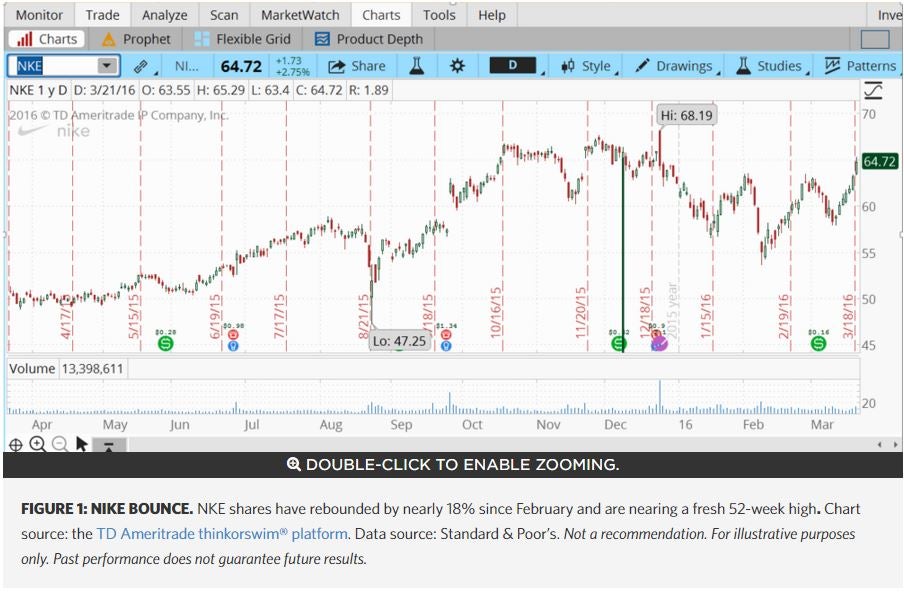Open the Analyze tab
This screenshot has height=592, width=904.
164,15
